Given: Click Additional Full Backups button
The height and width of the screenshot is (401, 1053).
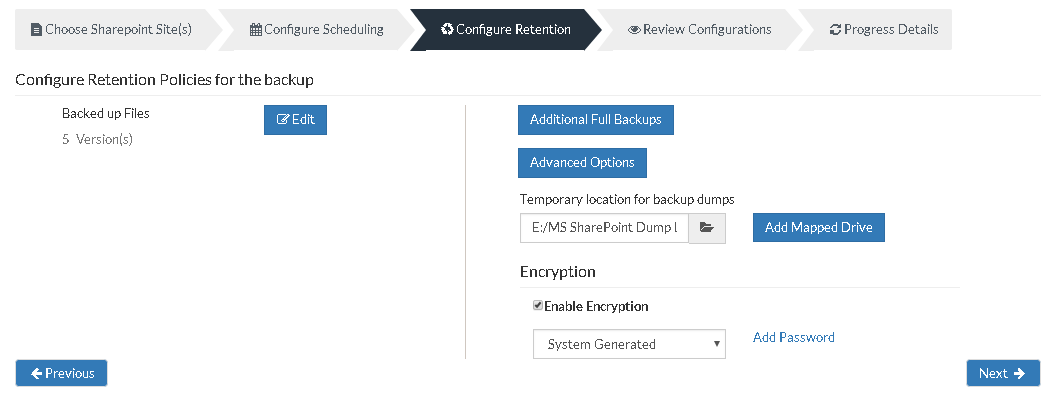Looking at the screenshot, I should click(x=596, y=120).
